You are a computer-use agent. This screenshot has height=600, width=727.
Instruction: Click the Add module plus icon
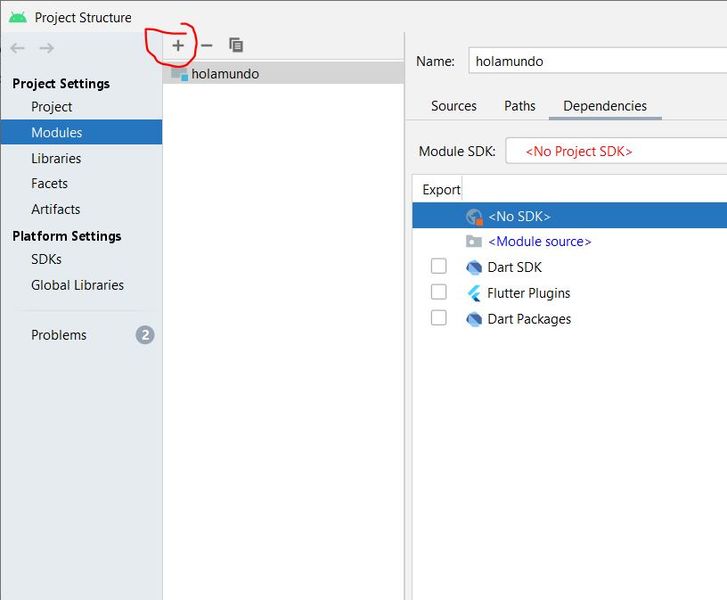coord(178,45)
